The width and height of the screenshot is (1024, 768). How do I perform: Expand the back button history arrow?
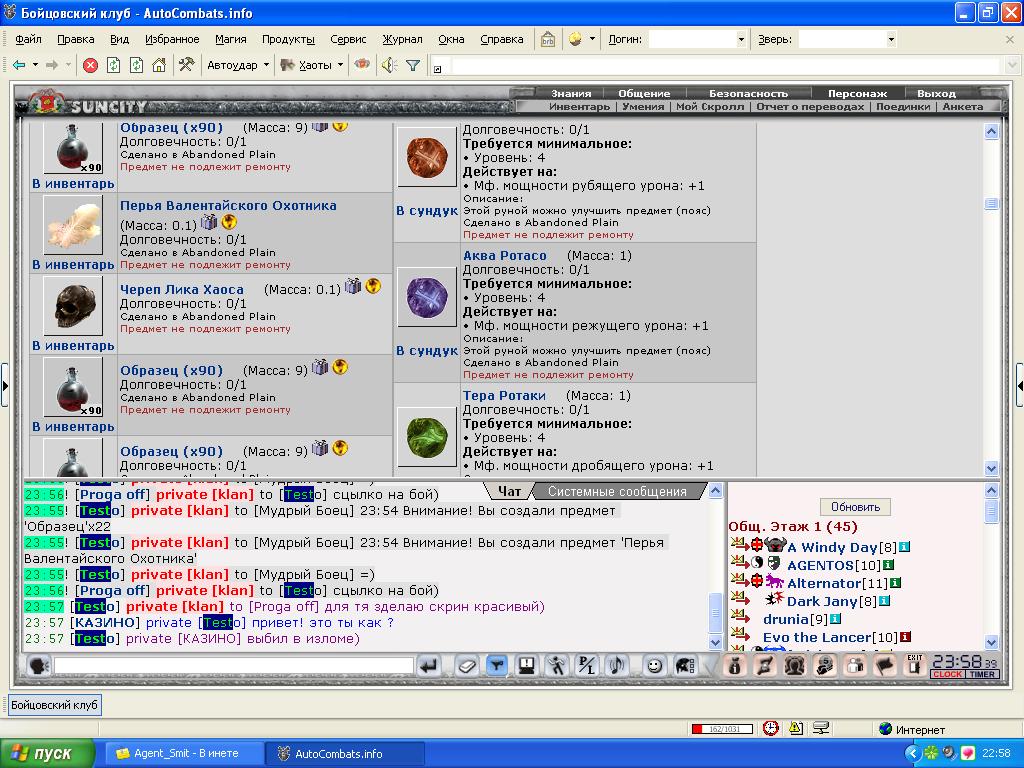pyautogui.click(x=35, y=65)
